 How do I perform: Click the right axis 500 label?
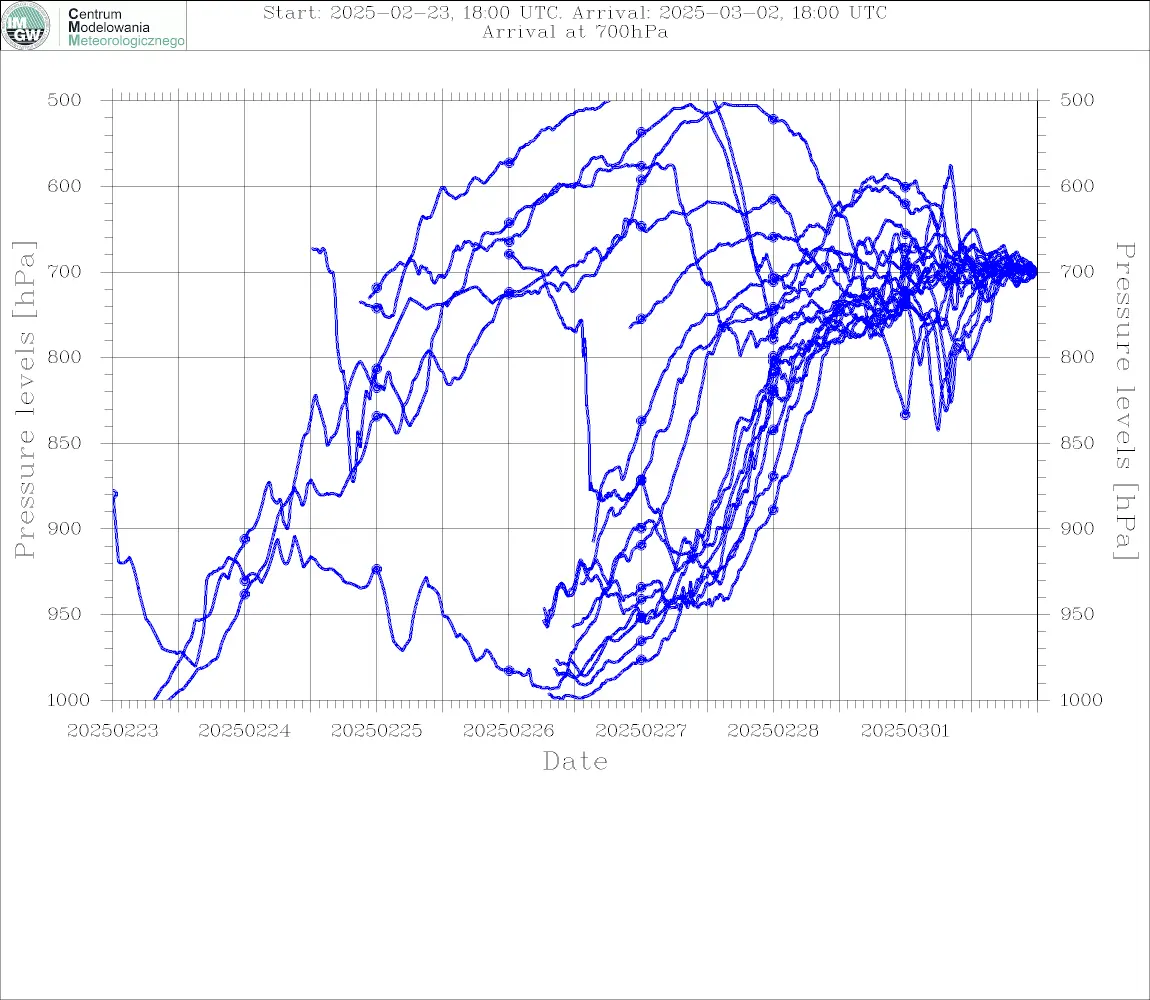point(1077,100)
